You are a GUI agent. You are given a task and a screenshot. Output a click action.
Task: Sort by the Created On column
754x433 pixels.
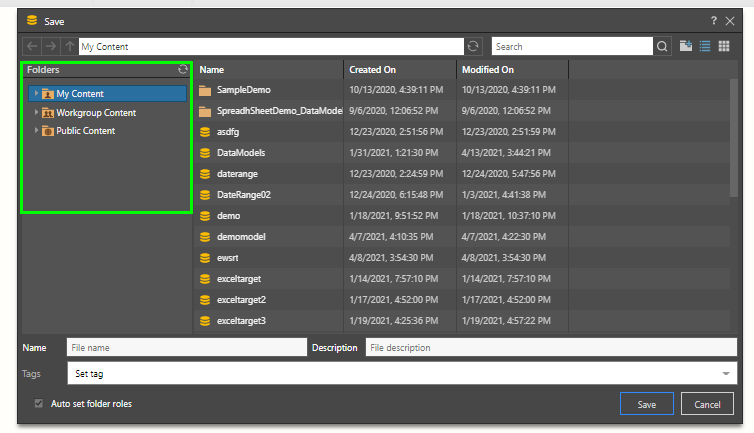[x=399, y=70]
